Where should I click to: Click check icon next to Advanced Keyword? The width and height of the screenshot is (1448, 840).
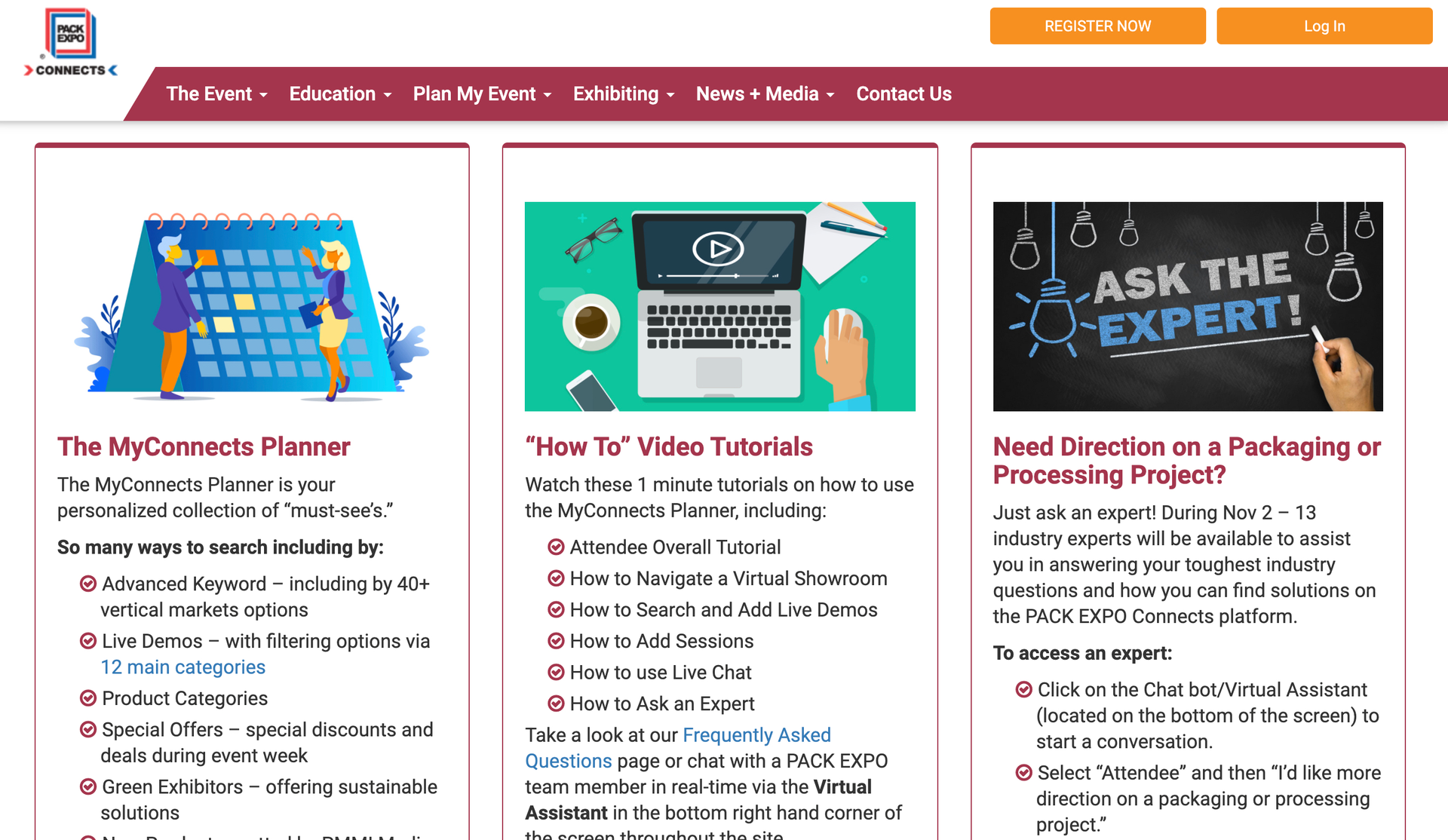tap(88, 584)
